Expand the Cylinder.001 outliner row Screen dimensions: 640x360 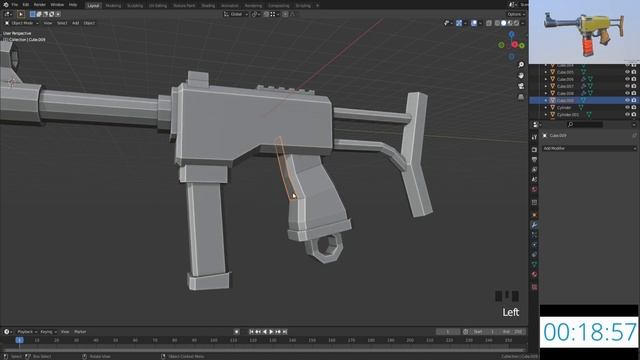click(546, 115)
